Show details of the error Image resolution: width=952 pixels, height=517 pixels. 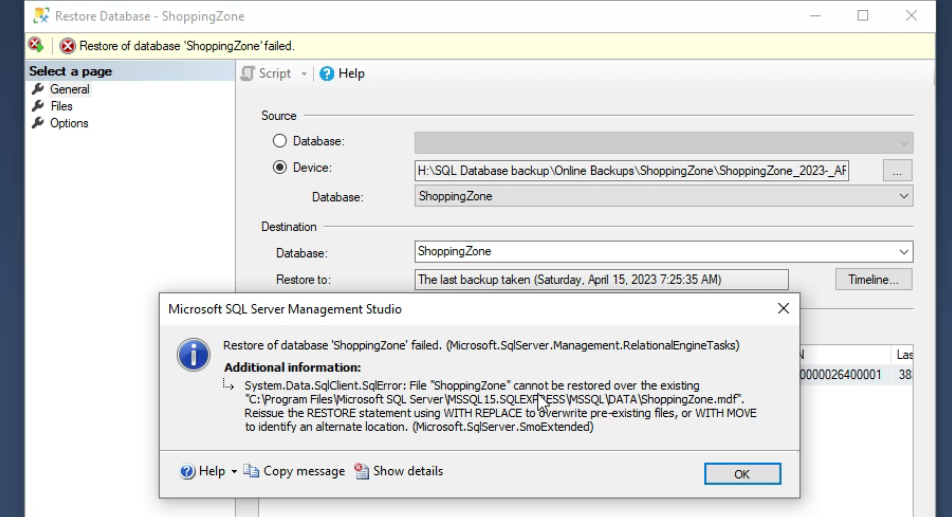398,471
